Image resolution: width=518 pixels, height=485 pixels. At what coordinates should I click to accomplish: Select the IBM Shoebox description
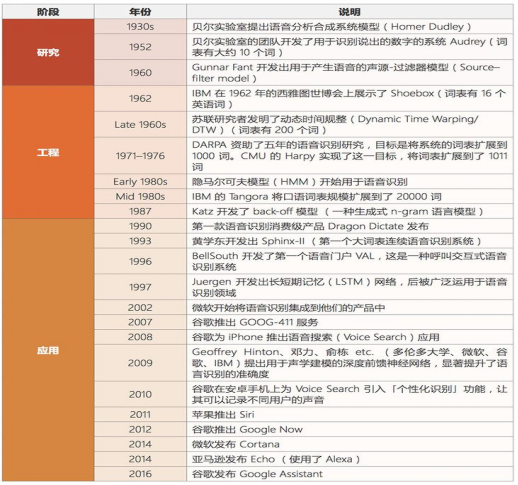point(350,99)
